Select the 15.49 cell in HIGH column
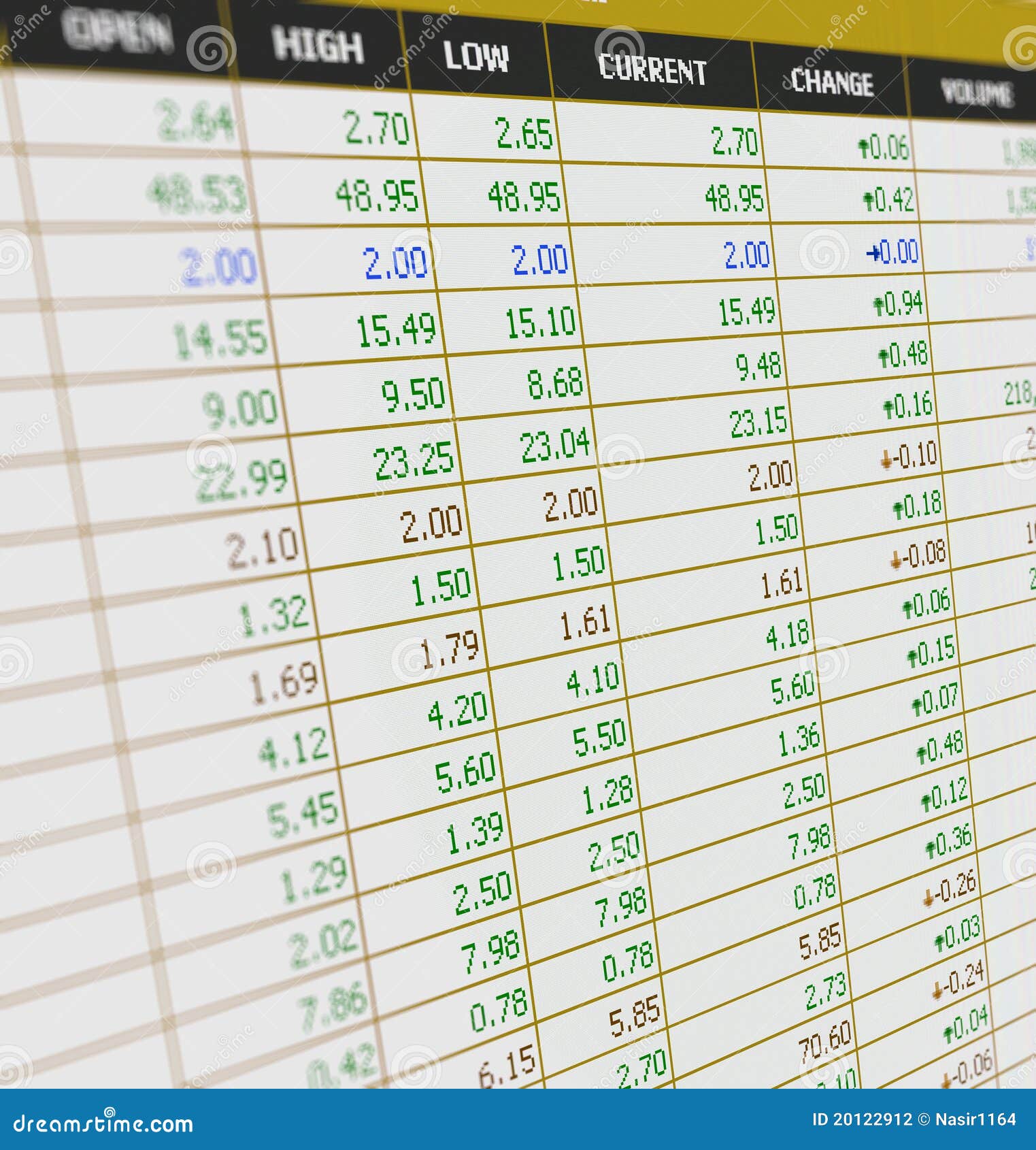This screenshot has width=1036, height=1150. coord(396,330)
